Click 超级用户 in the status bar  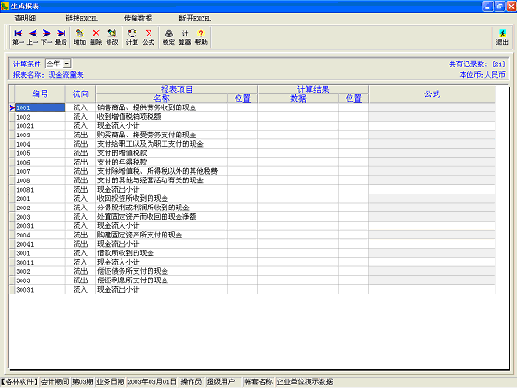(220, 382)
